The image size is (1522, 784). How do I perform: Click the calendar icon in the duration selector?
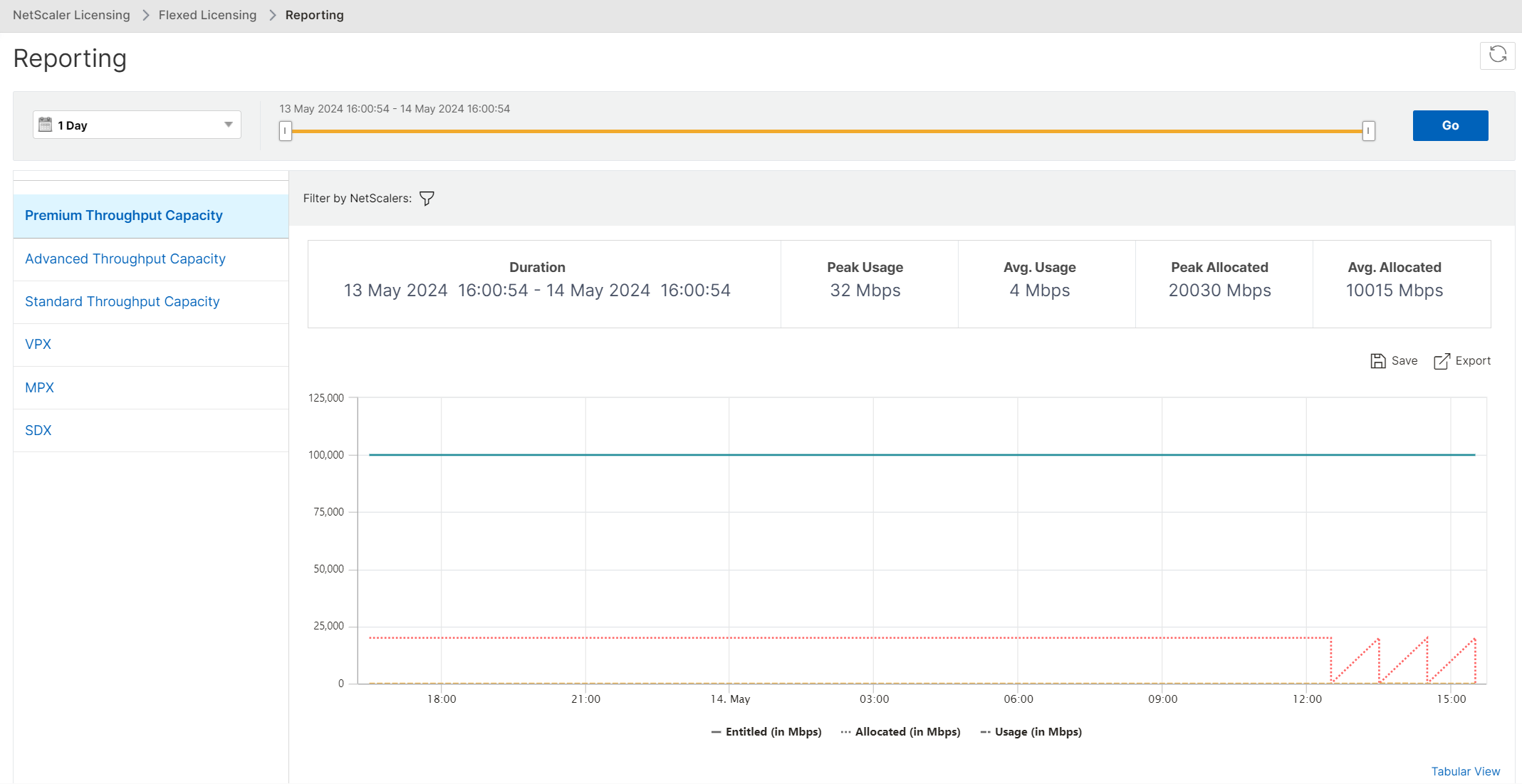[x=46, y=125]
